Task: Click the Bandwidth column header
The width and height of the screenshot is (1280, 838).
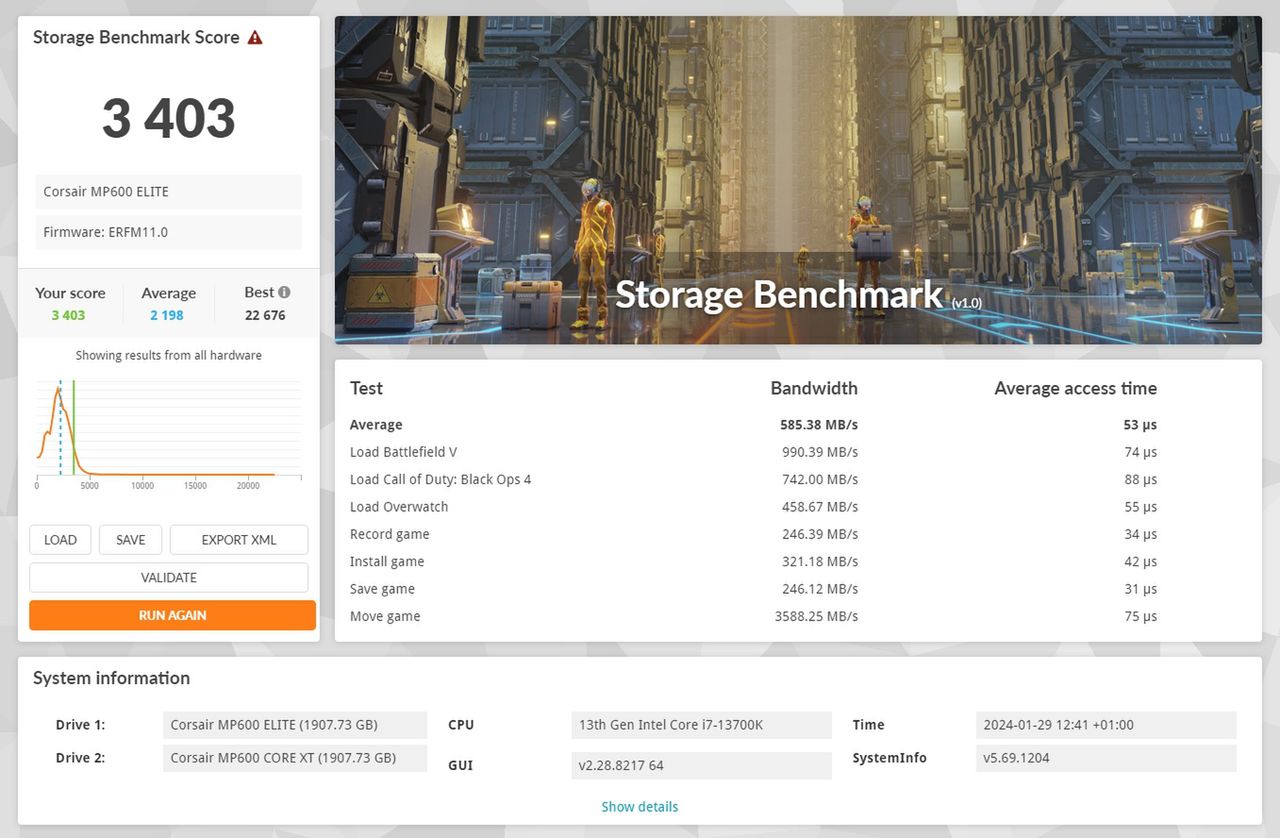Action: tap(814, 388)
